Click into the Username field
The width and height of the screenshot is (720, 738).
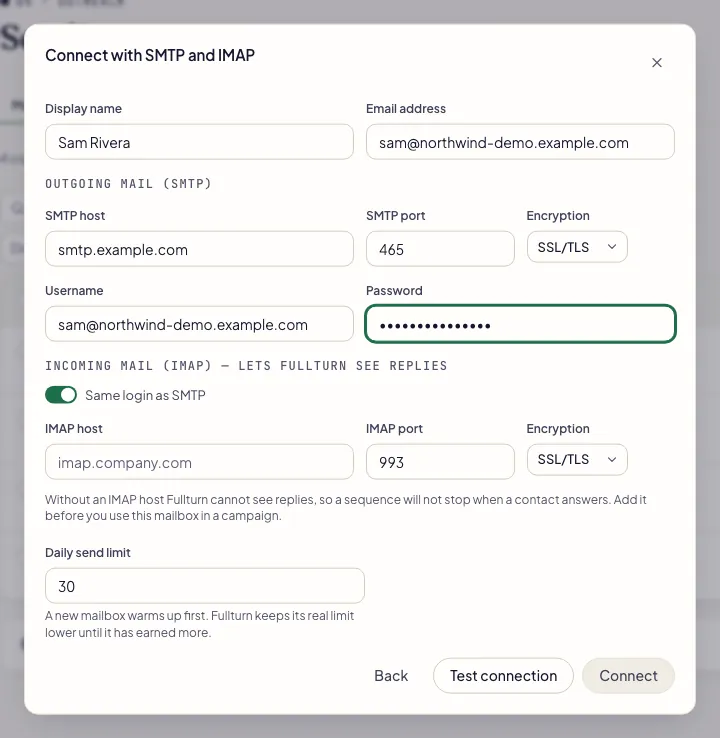pyautogui.click(x=199, y=324)
